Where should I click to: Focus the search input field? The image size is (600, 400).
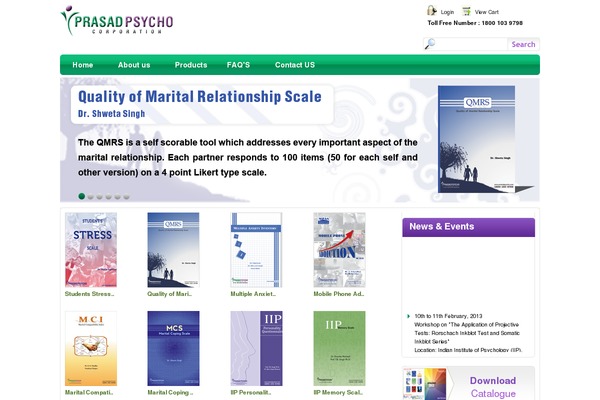point(471,44)
